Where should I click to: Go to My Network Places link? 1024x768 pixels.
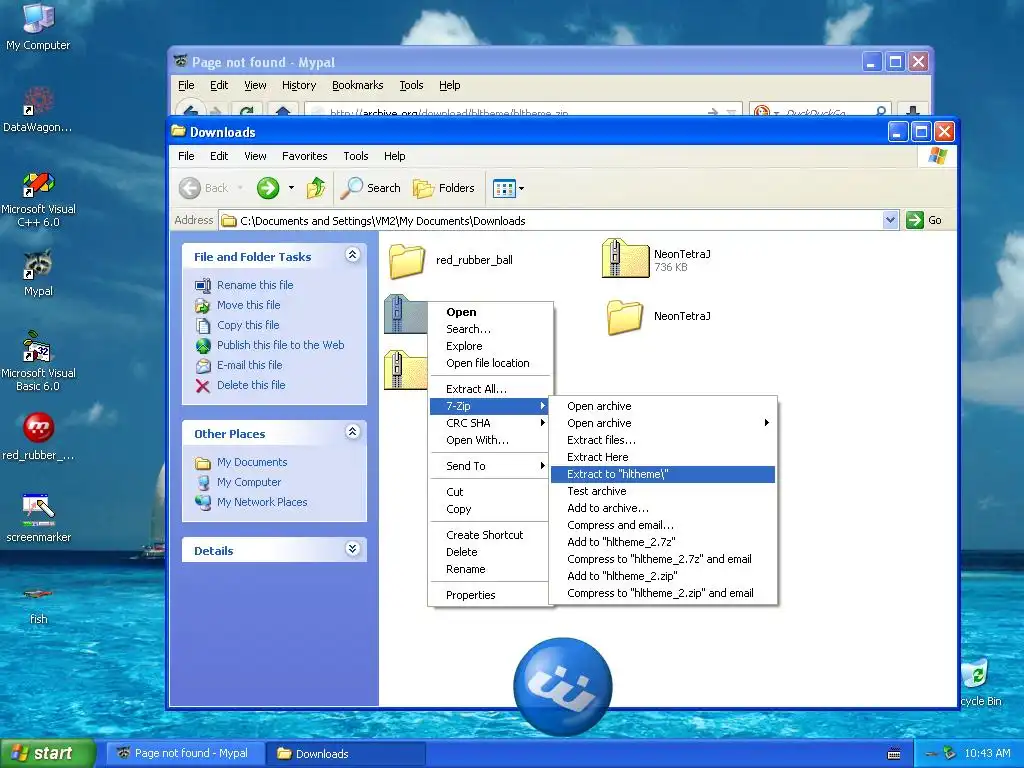(x=262, y=502)
